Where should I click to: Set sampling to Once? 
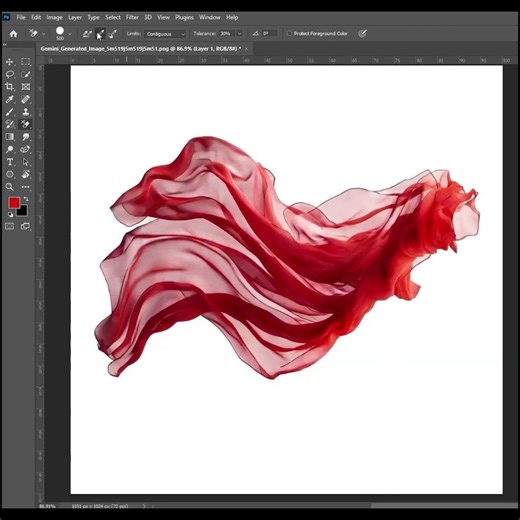[x=100, y=34]
